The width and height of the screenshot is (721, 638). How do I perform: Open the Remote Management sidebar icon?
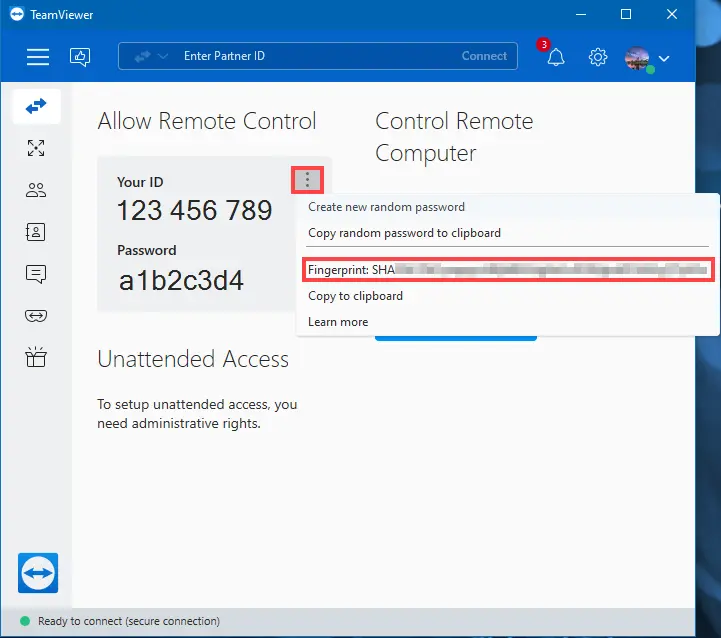pyautogui.click(x=36, y=148)
